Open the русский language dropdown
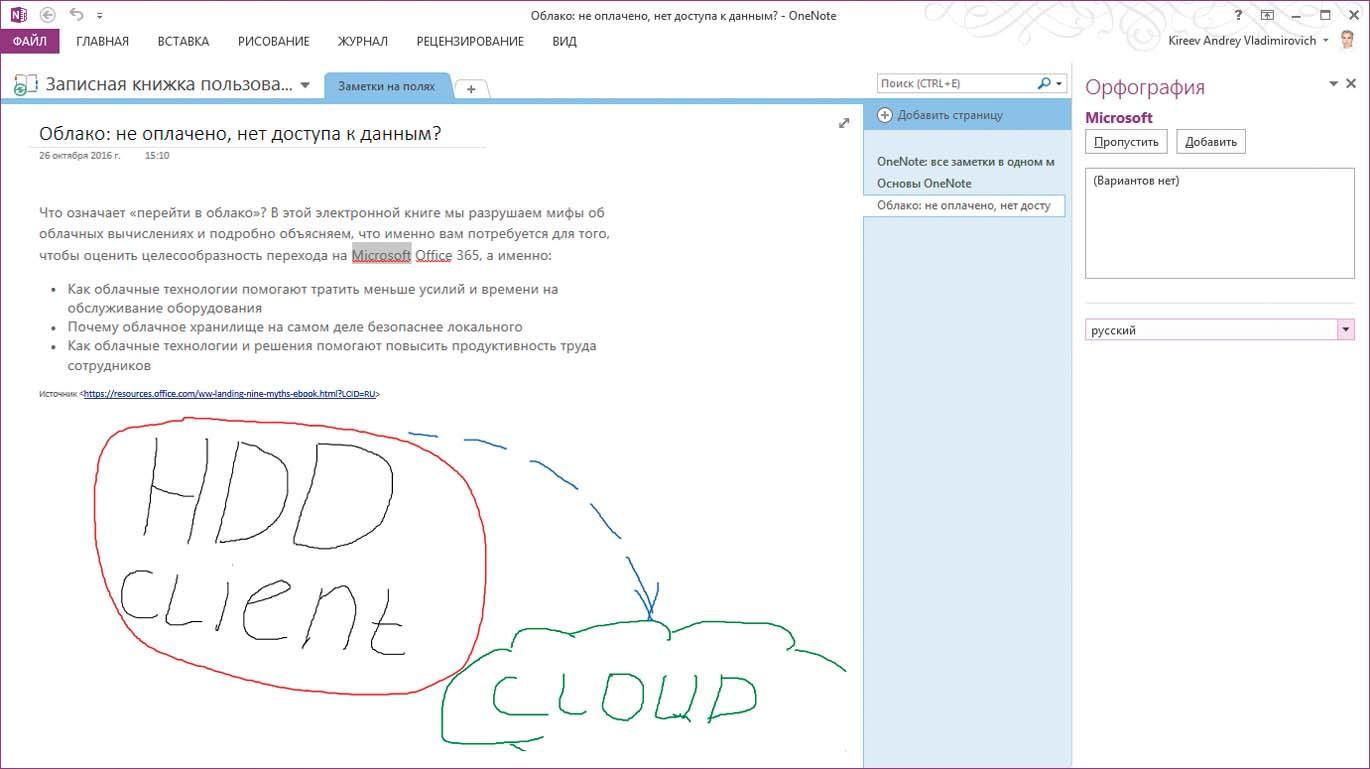 [1345, 330]
